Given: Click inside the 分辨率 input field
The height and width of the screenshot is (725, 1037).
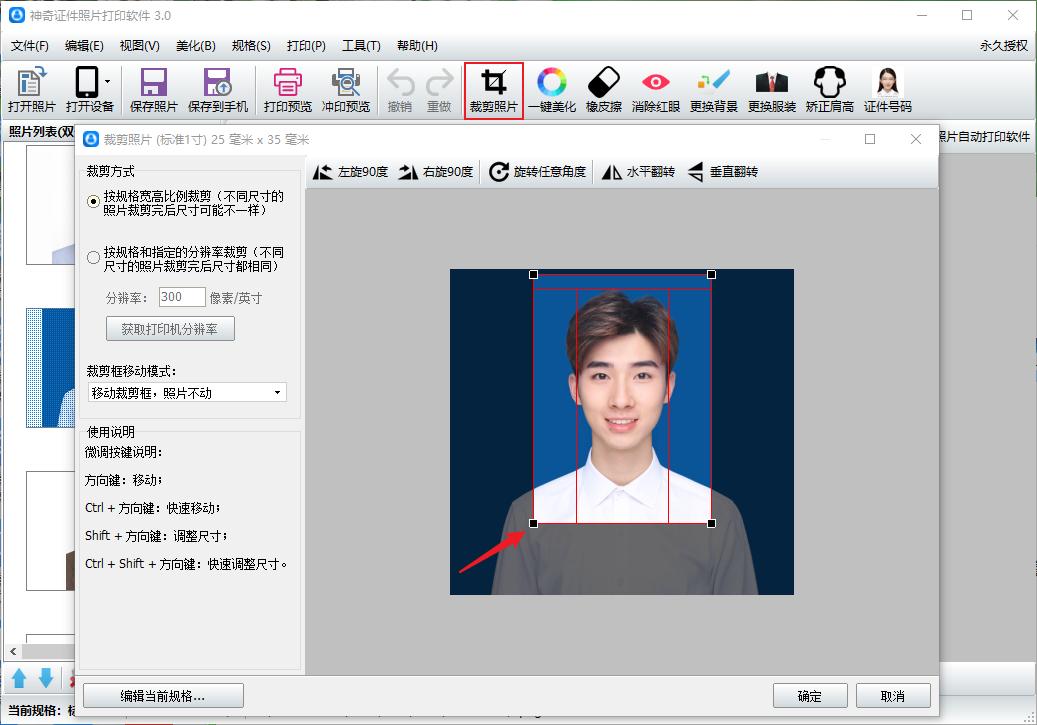Looking at the screenshot, I should click(180, 296).
